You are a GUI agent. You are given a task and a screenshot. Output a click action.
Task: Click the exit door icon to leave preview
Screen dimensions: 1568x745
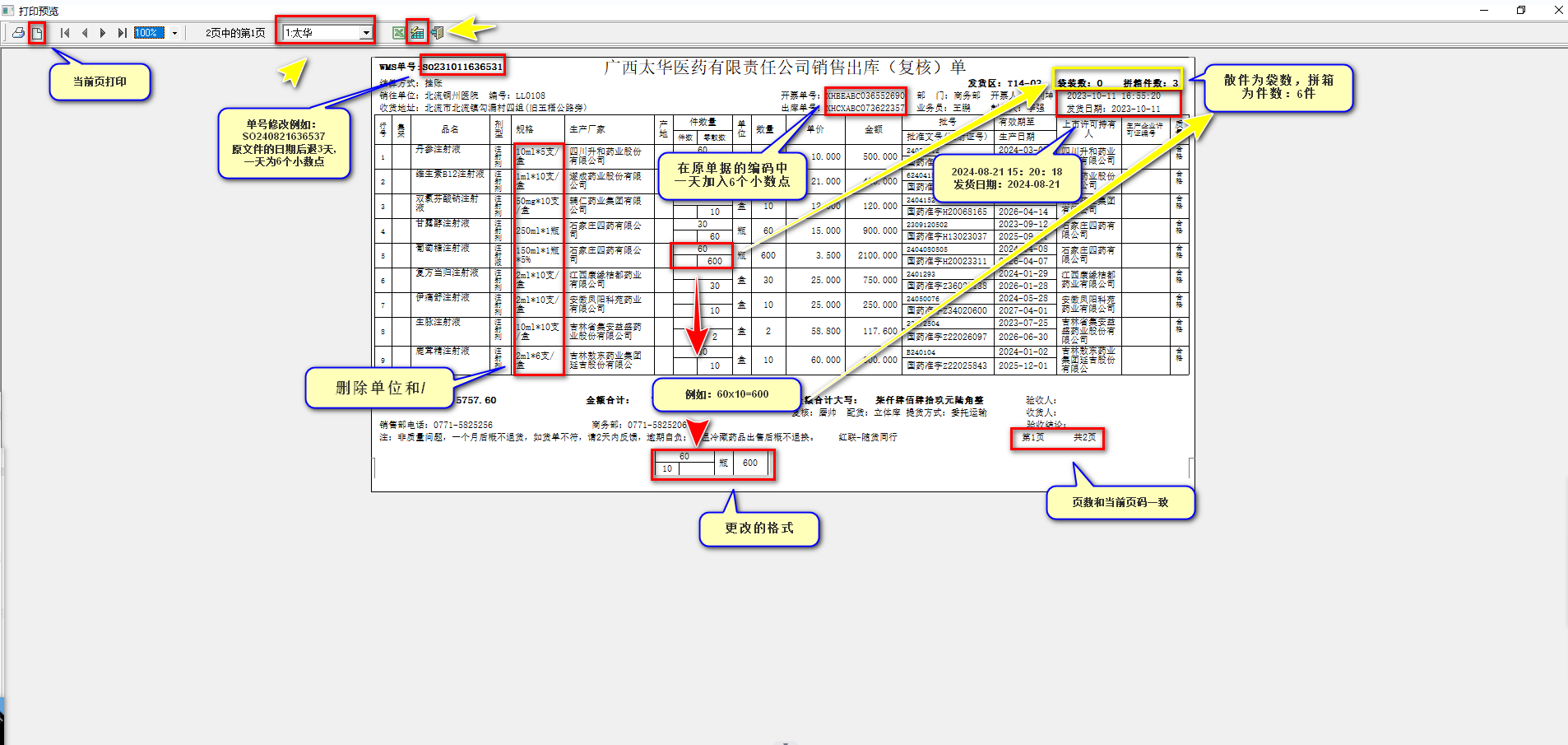(x=438, y=33)
